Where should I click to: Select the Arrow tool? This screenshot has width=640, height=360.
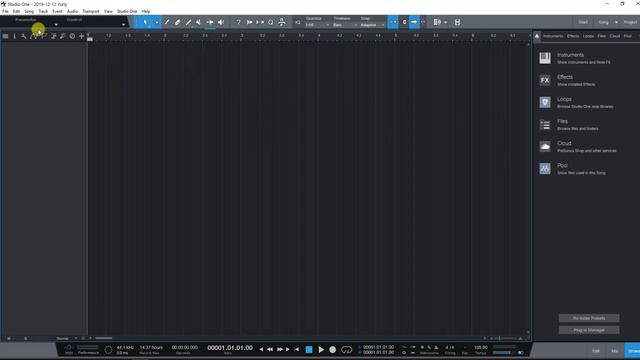[x=145, y=22]
